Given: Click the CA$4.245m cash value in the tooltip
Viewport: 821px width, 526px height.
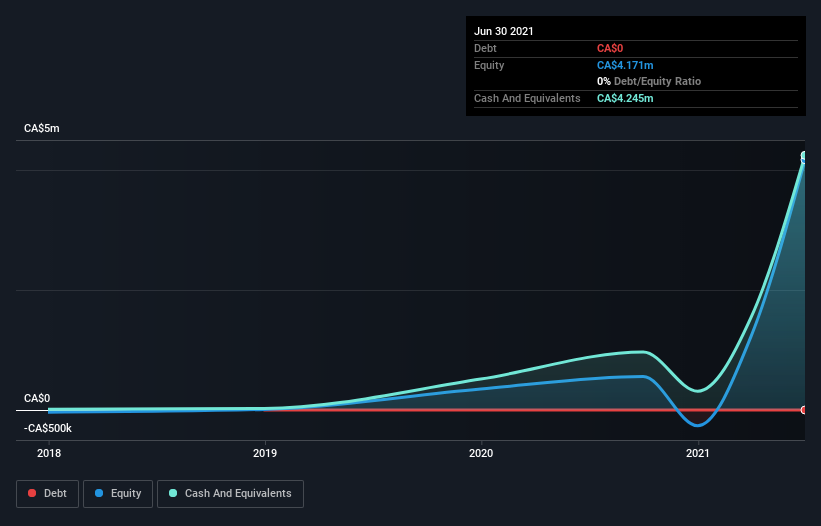Looking at the screenshot, I should [625, 98].
